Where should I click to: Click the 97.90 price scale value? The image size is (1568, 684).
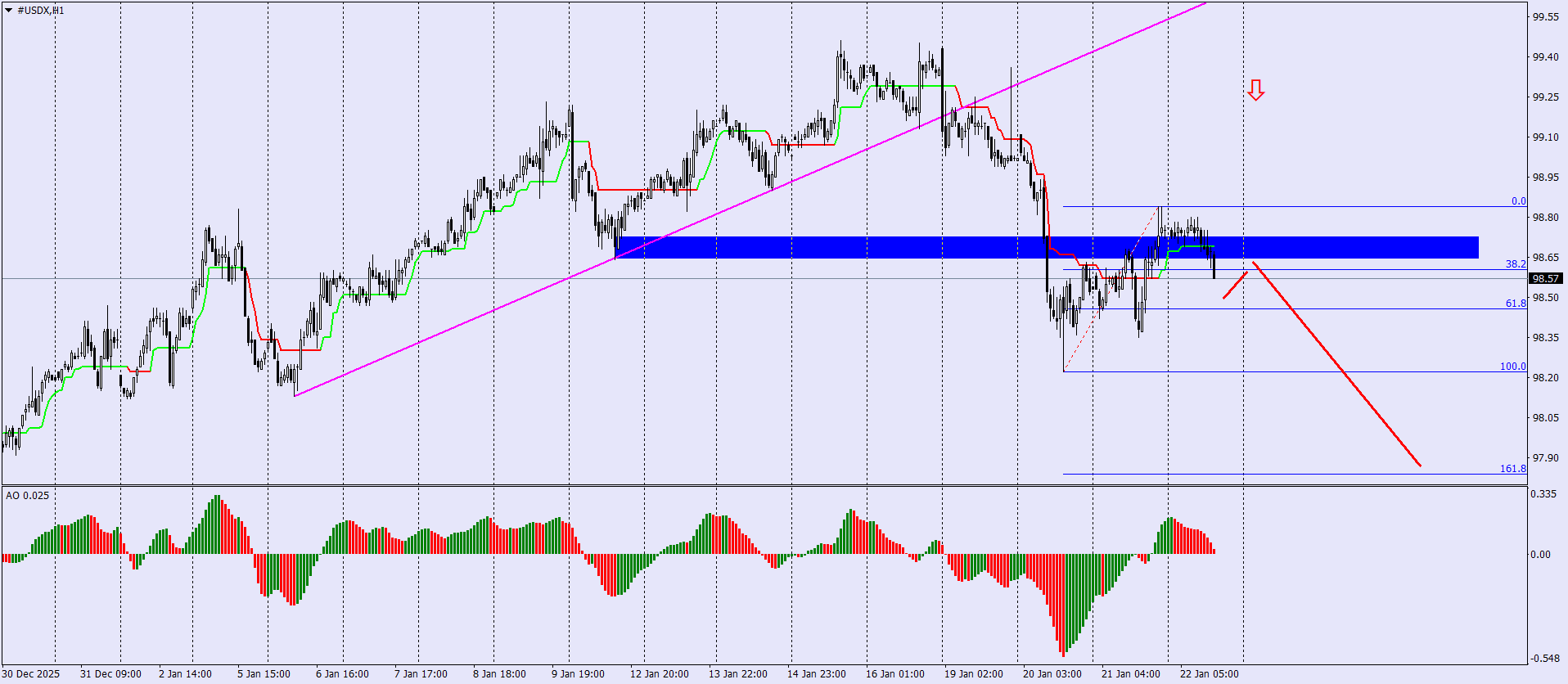(1545, 458)
